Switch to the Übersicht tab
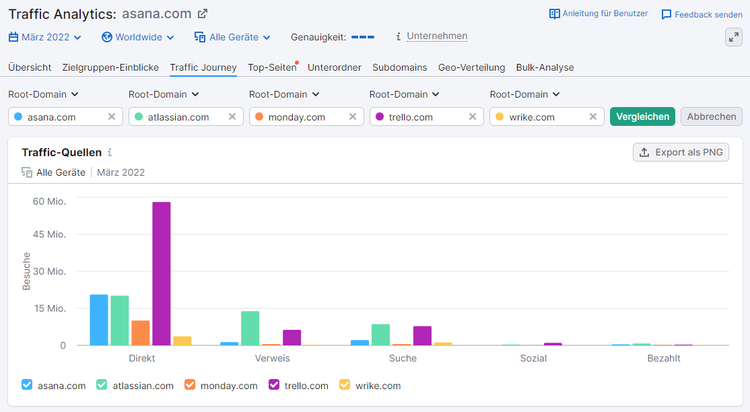The width and height of the screenshot is (750, 412). [x=30, y=67]
